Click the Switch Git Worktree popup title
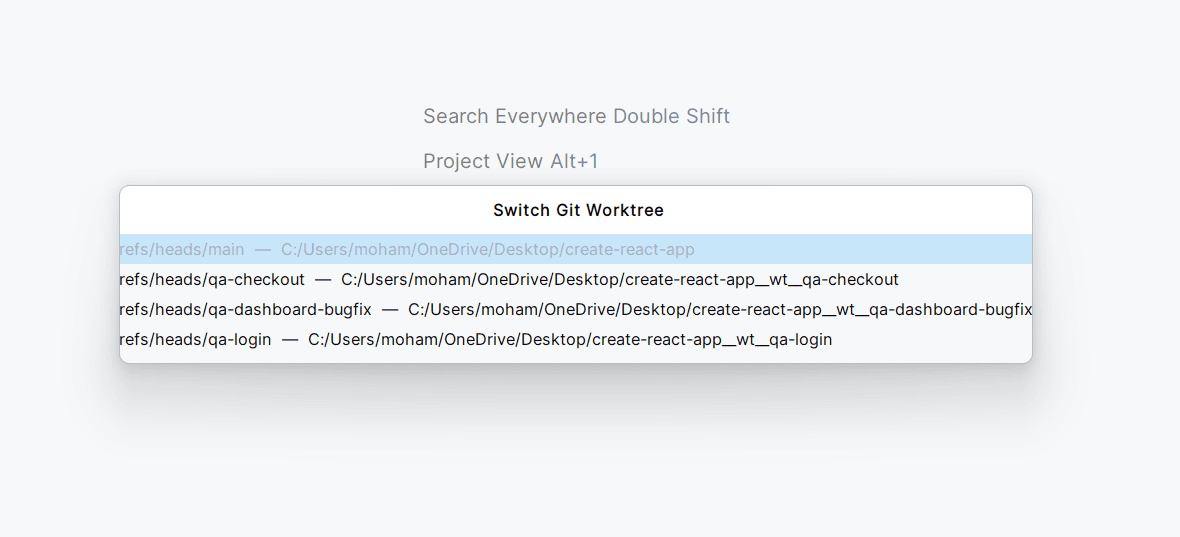The image size is (1180, 537). (x=578, y=211)
